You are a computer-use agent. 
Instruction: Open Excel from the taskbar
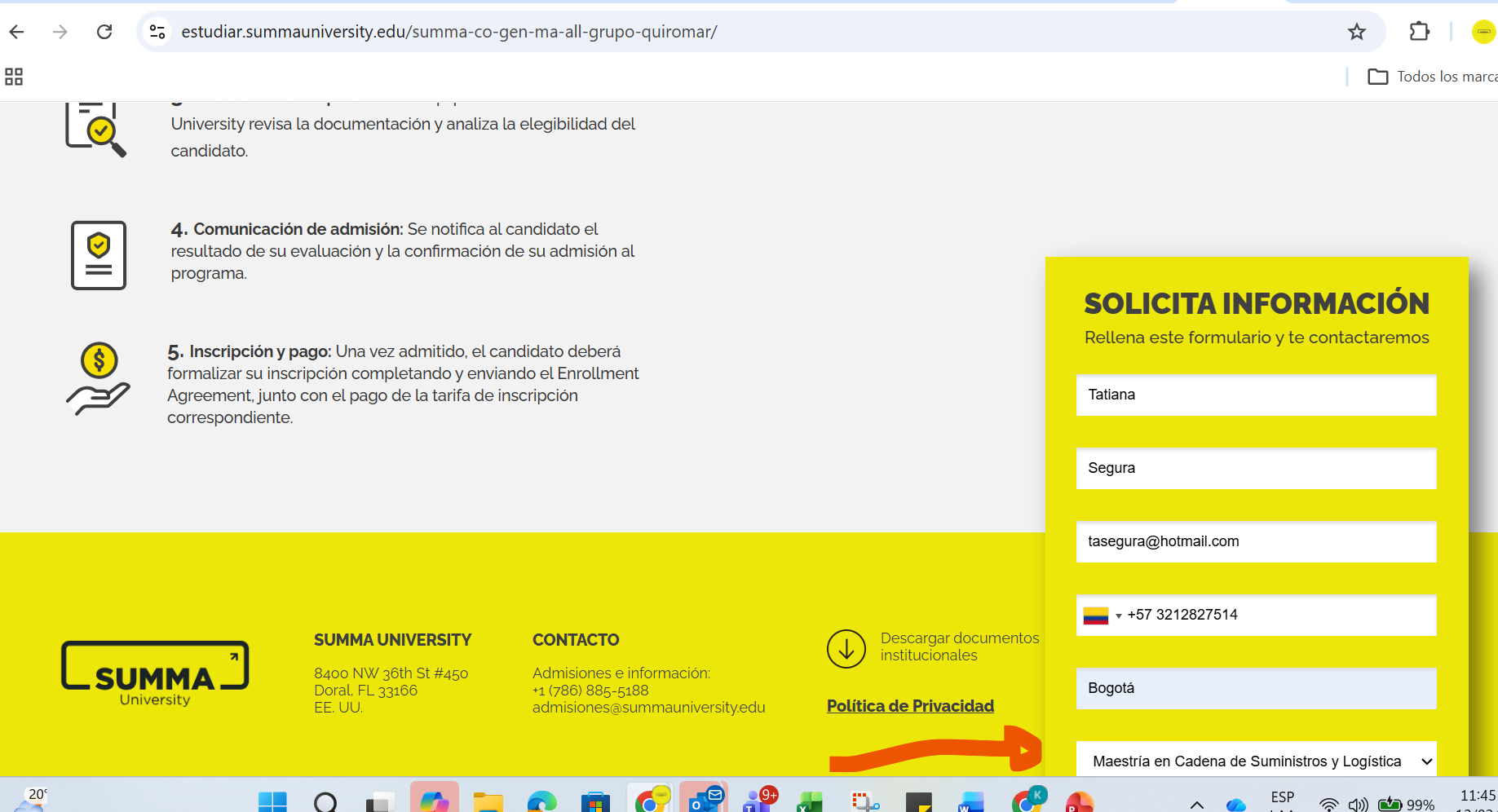tap(809, 802)
